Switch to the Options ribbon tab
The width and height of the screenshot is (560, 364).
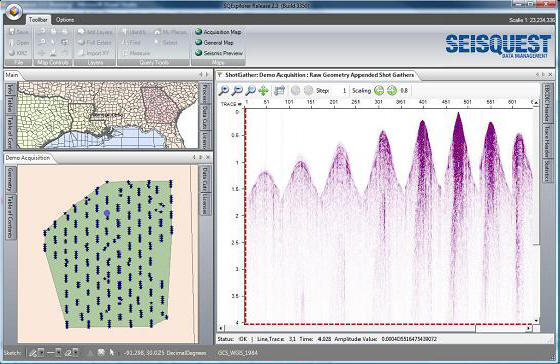click(x=65, y=20)
